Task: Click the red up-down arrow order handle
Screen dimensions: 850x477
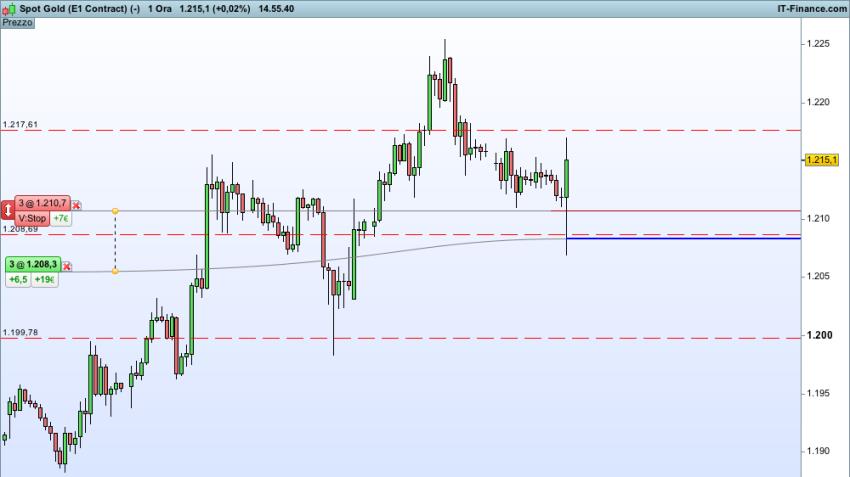Action: click(8, 210)
